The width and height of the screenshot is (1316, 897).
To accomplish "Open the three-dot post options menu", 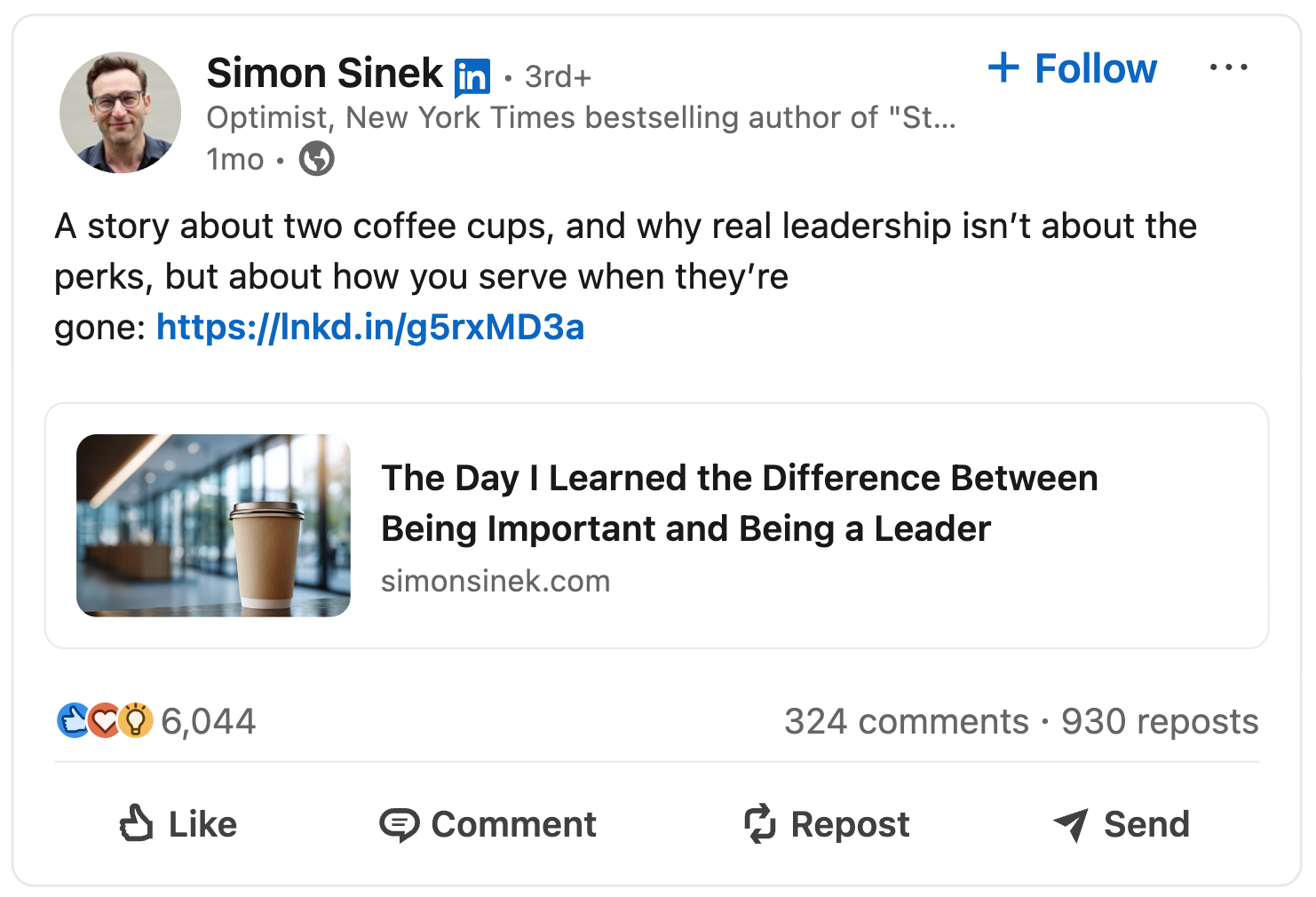I will click(1228, 67).
